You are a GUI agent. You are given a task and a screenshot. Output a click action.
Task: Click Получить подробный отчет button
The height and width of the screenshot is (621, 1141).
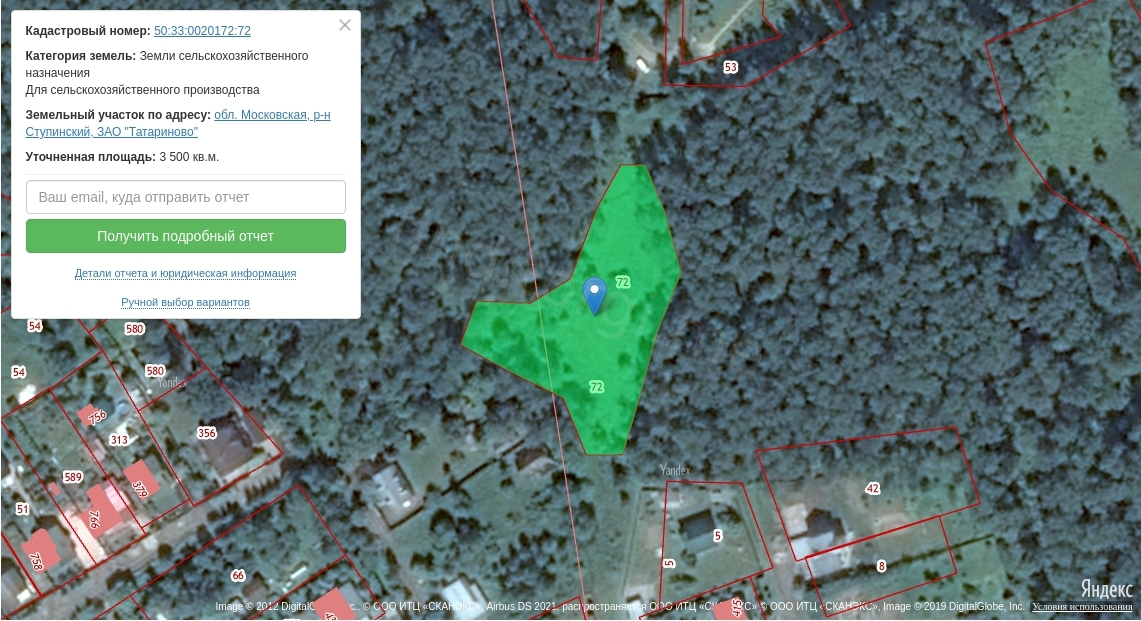pos(186,236)
